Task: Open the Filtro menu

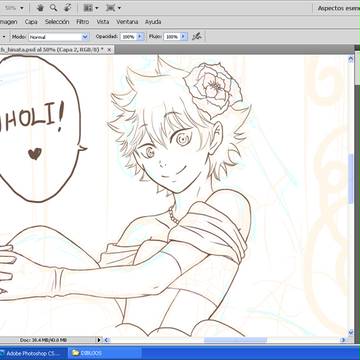Action: (83, 22)
